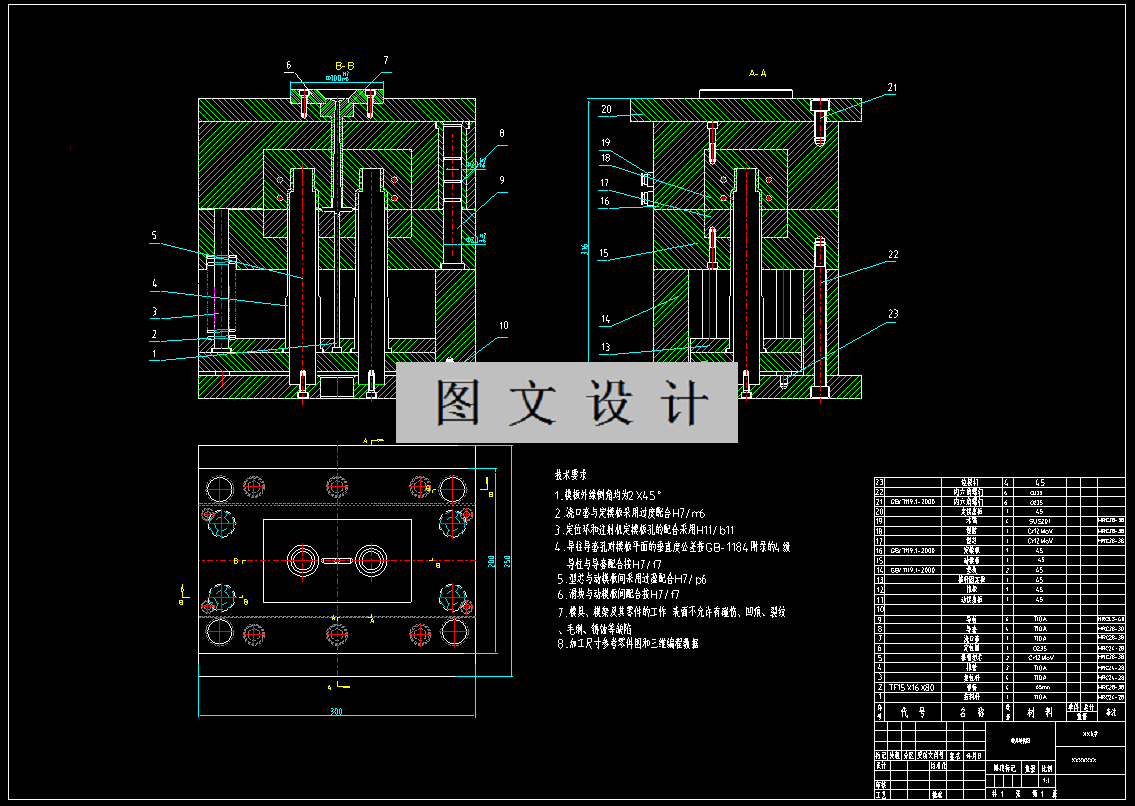Click the 1:1 scale value in title block
This screenshot has width=1135, height=806.
[x=1047, y=781]
